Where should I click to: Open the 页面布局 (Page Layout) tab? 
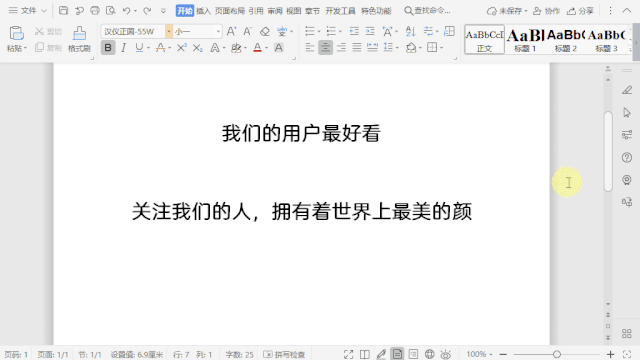(x=229, y=11)
